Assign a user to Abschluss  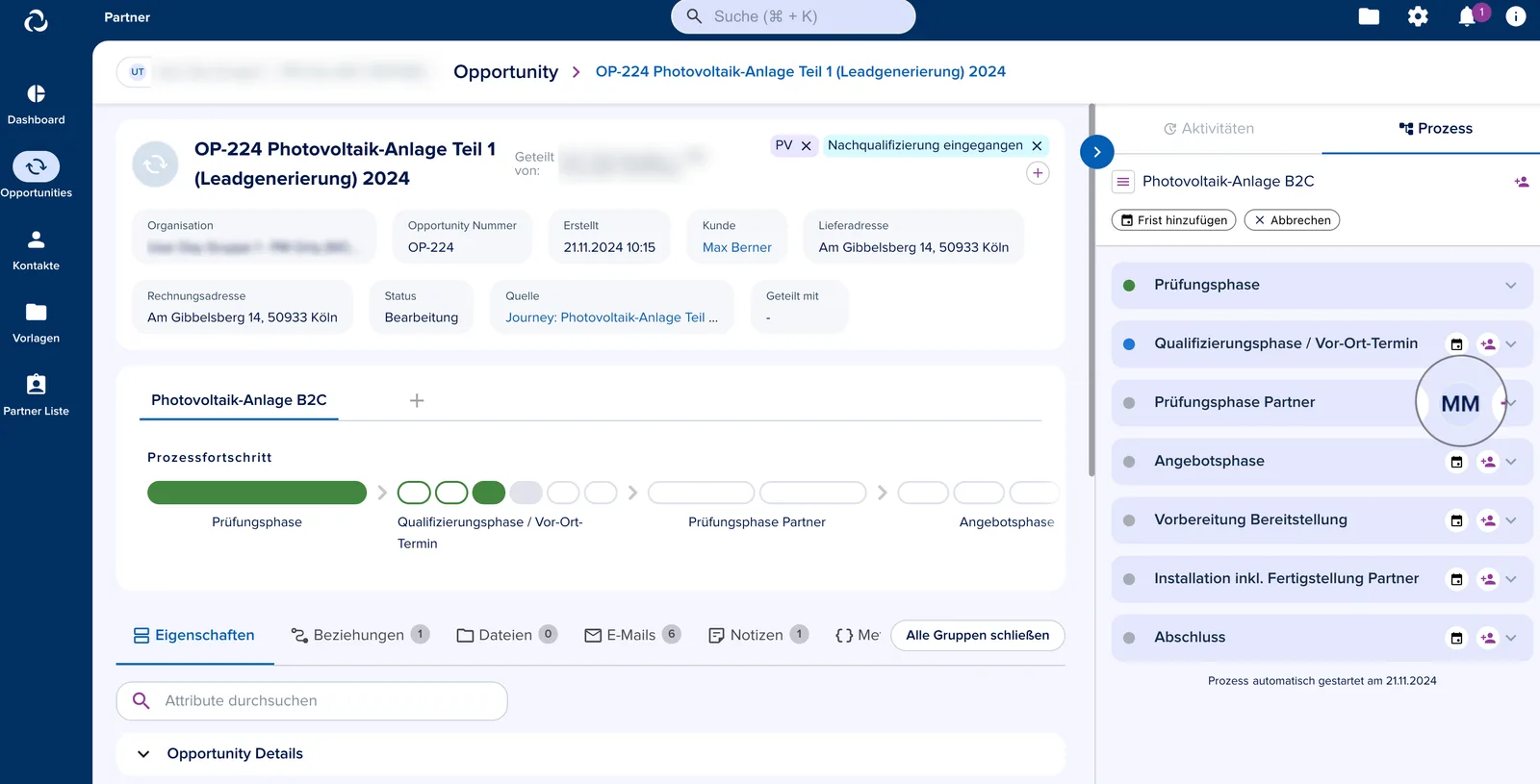(x=1488, y=638)
